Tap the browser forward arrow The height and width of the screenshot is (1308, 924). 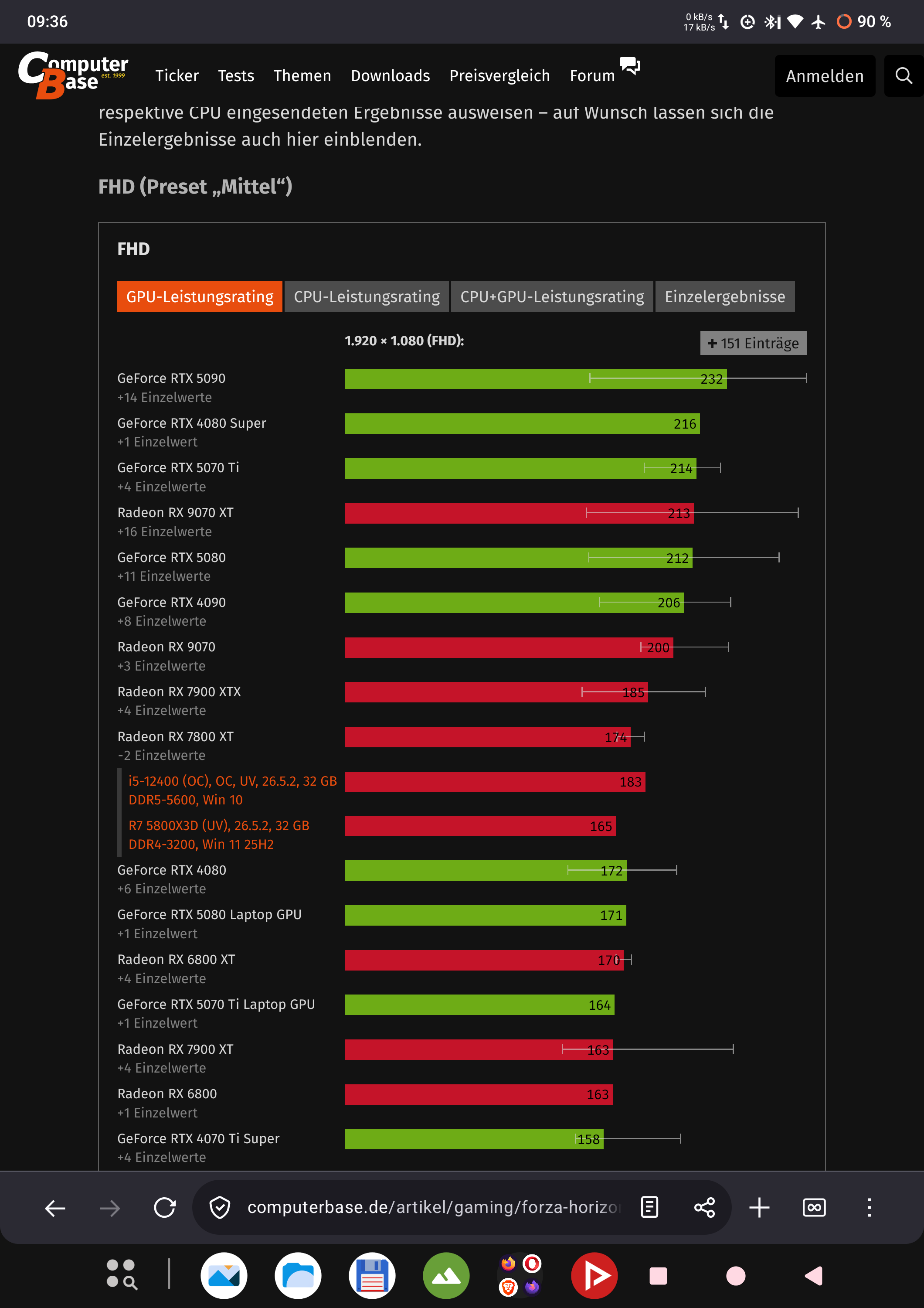pos(110,1208)
